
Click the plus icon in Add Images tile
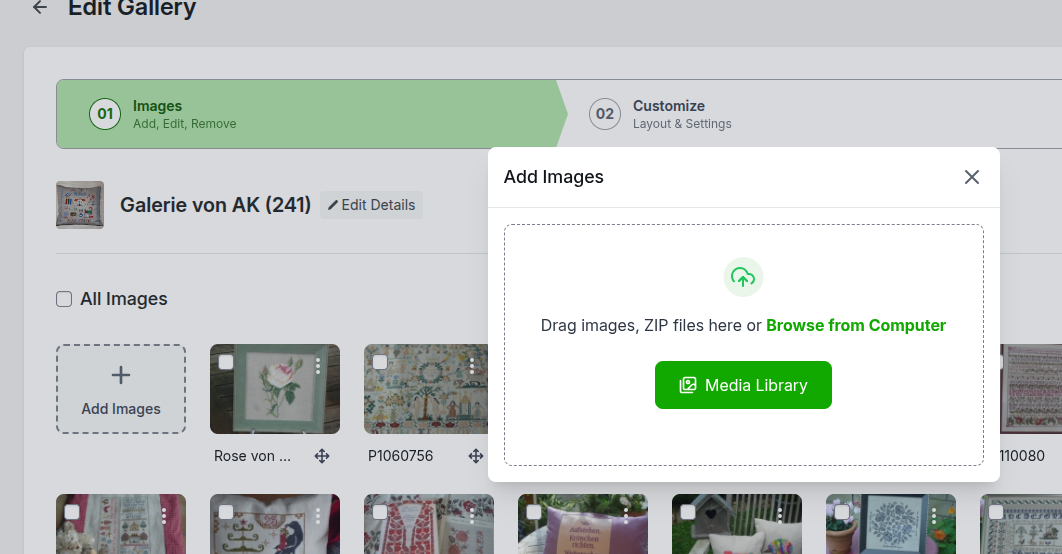tap(121, 375)
